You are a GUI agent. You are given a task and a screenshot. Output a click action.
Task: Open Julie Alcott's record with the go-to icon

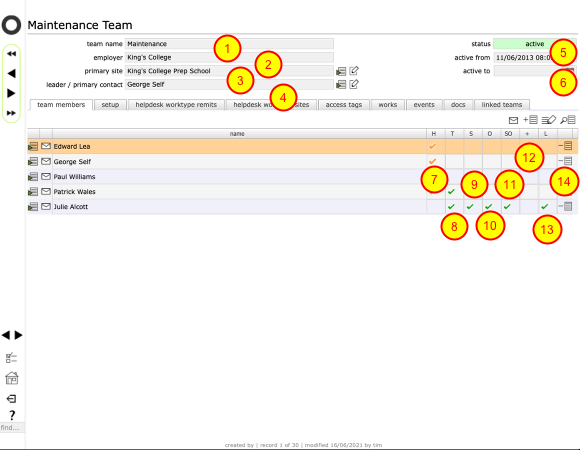[x=33, y=207]
